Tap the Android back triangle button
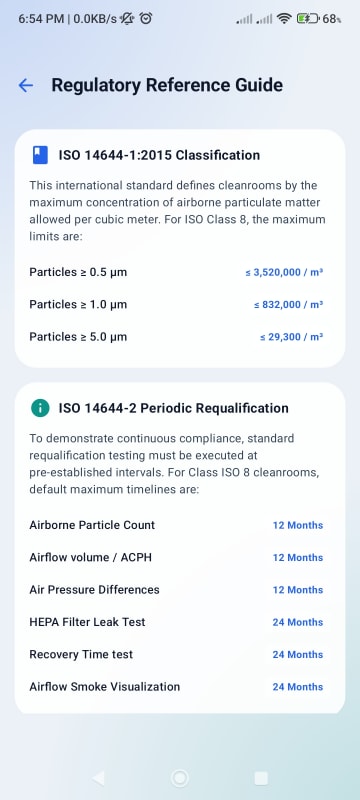 click(98, 778)
